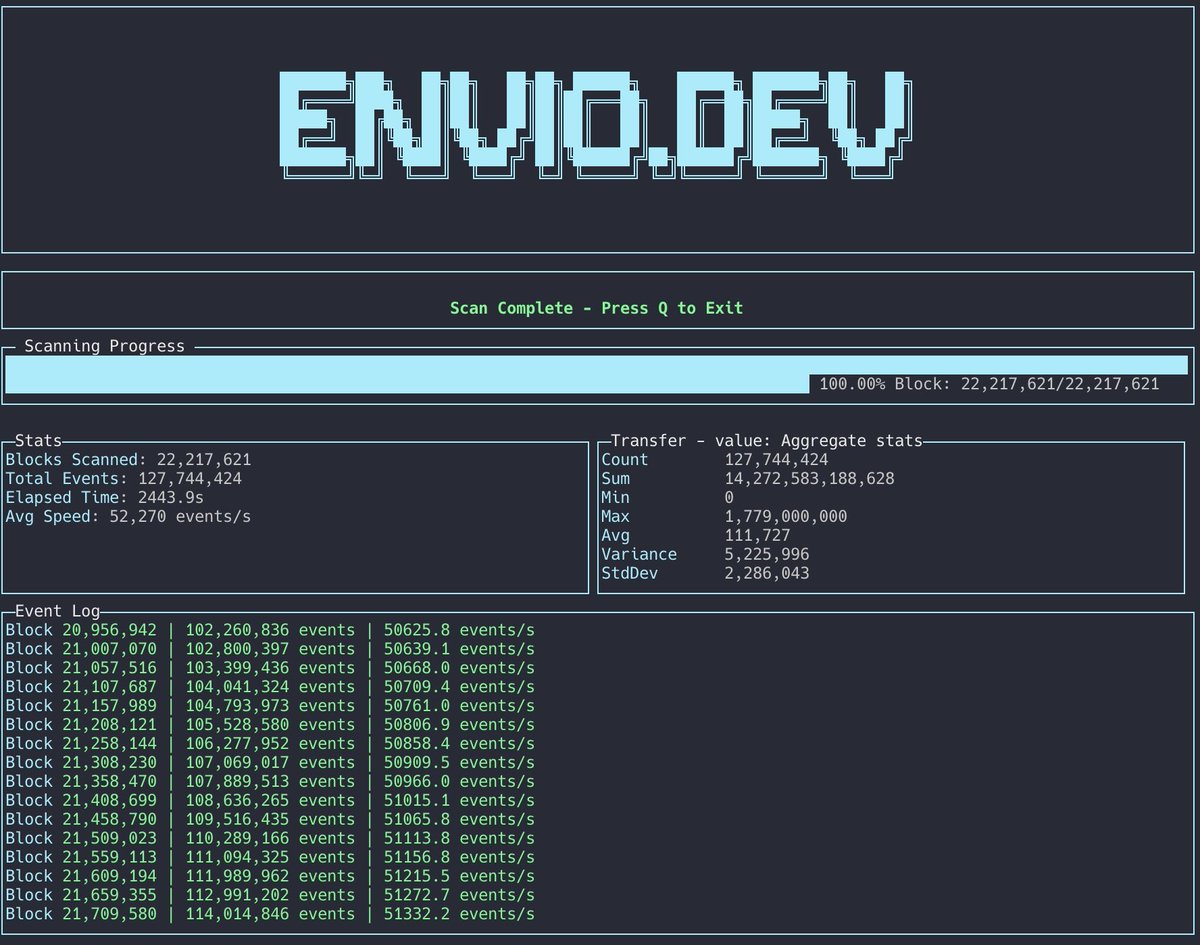Click the Scanning Progress bar
Viewport: 1200px width, 945px height.
point(596,365)
